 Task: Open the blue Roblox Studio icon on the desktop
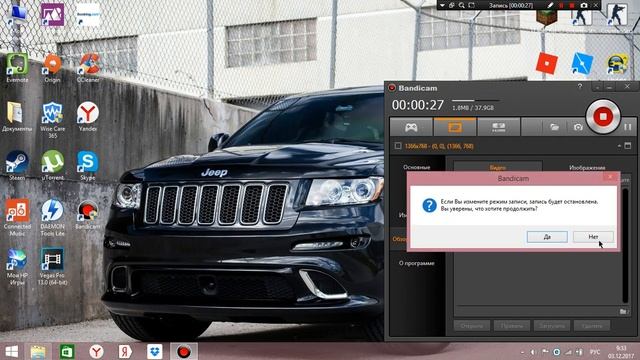[582, 64]
